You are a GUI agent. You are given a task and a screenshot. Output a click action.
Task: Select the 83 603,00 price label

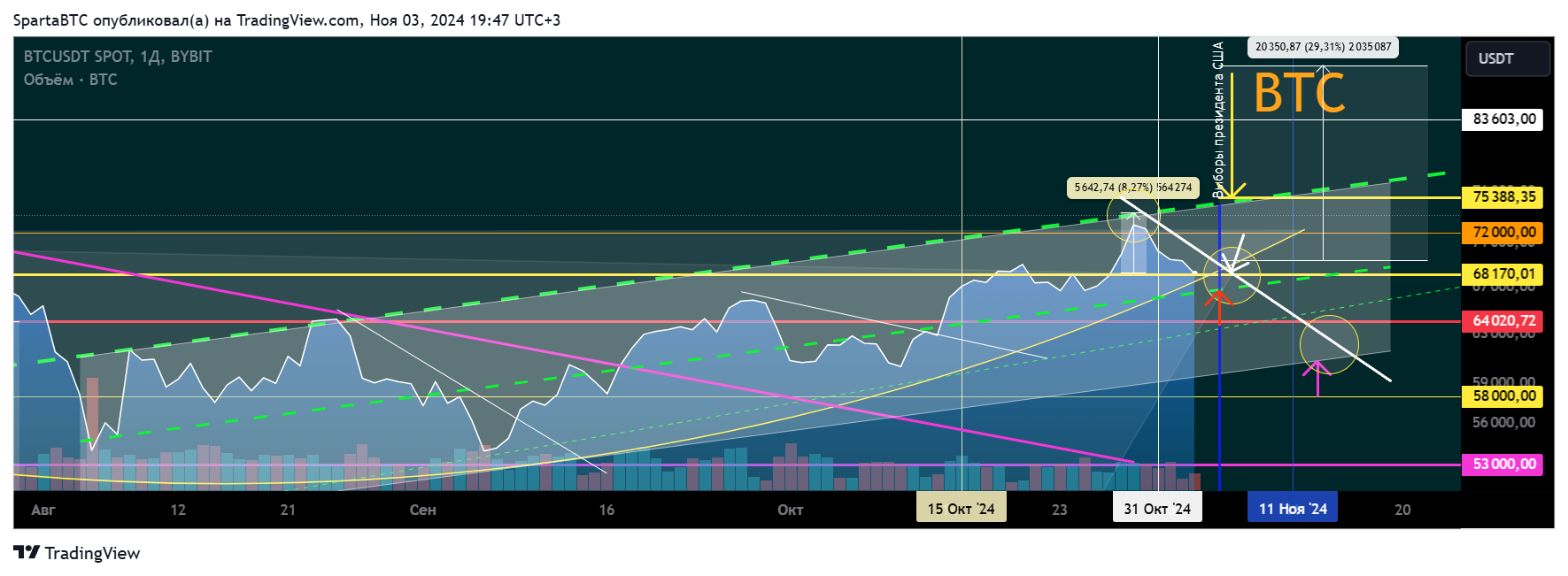(x=1502, y=119)
